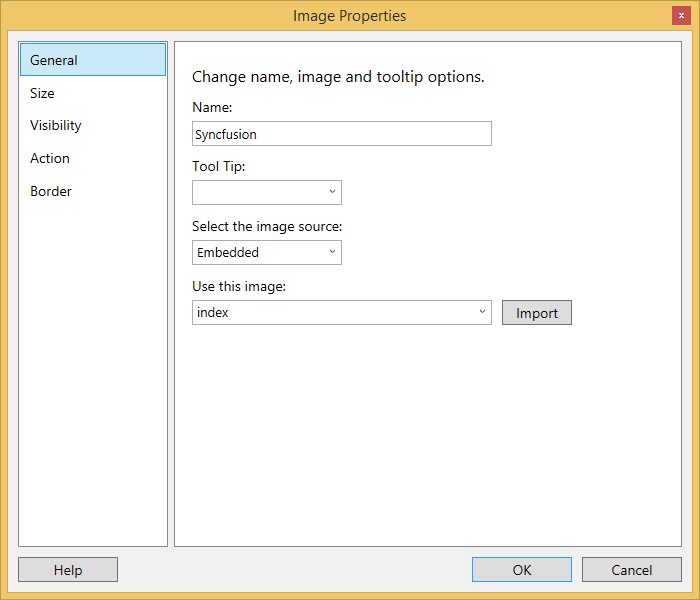Click the Name field containing Syncfusion
Viewport: 700px width, 600px height.
pos(341,134)
